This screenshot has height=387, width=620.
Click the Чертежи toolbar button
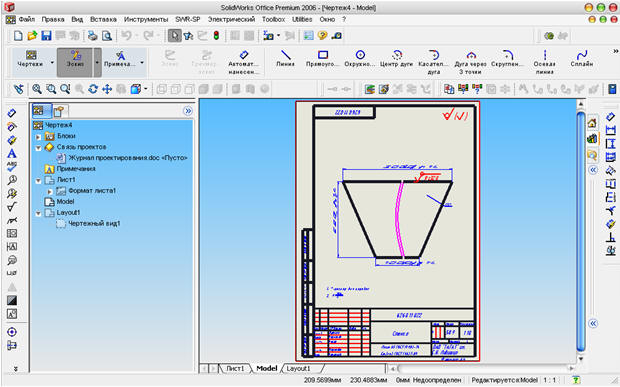tap(30, 59)
